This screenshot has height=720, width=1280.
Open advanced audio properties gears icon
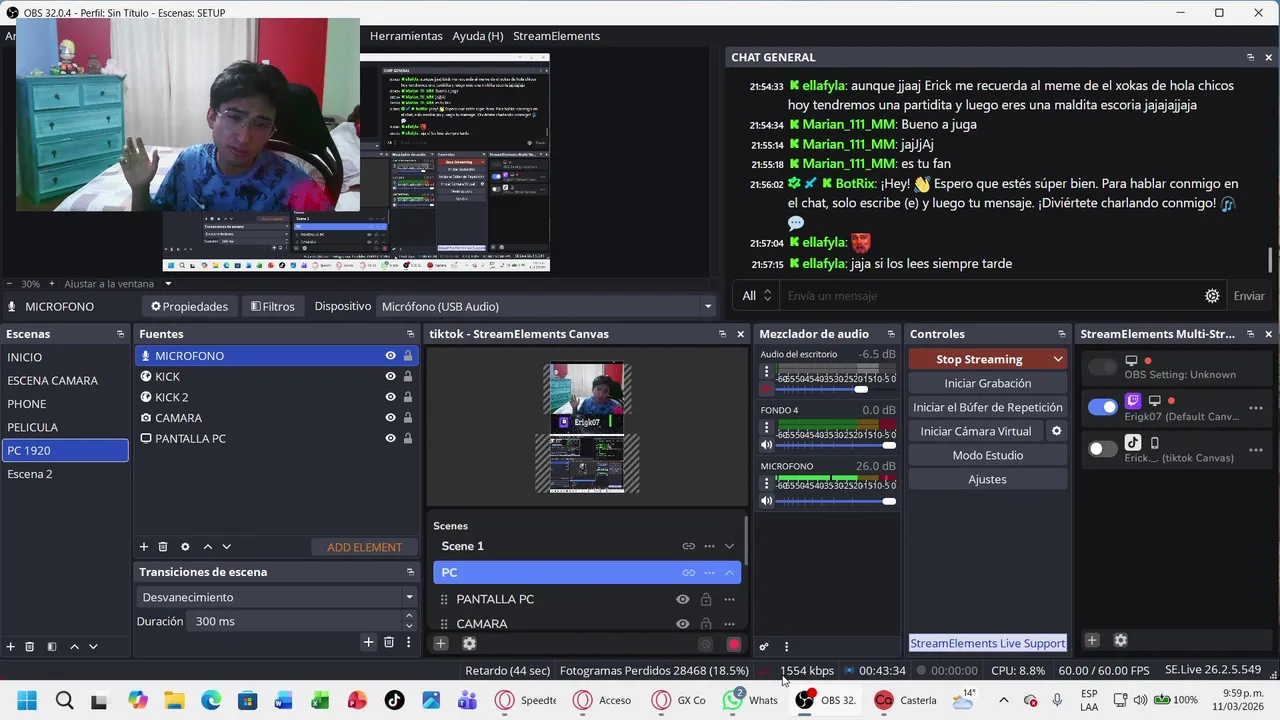764,647
